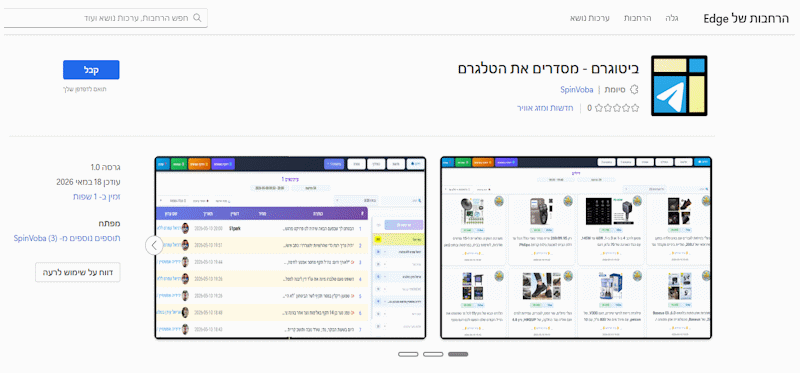Click the ביטוגרם - מסדרים את הטלגרם heading
Image resolution: width=800 pixels, height=373 pixels.
click(547, 68)
